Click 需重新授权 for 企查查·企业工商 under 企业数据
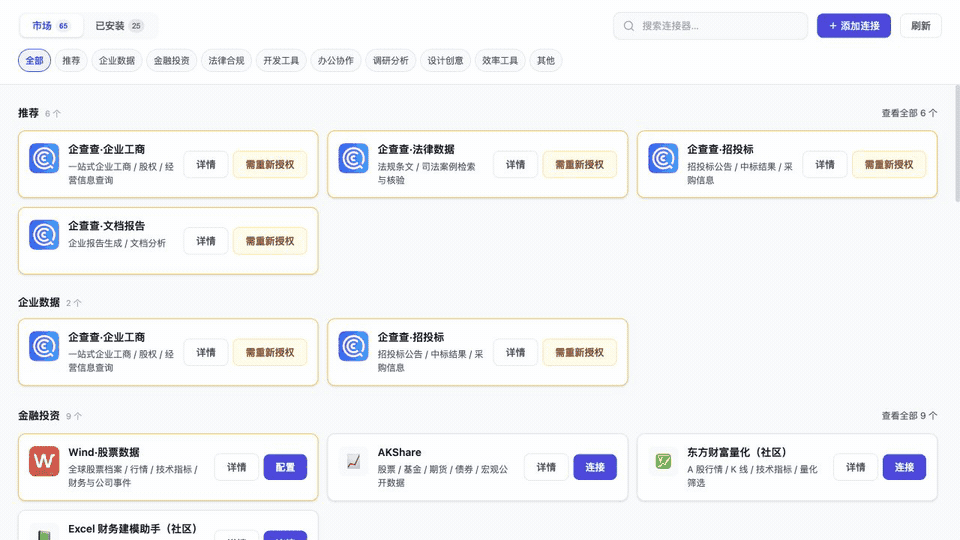This screenshot has width=960, height=540. pyautogui.click(x=270, y=353)
